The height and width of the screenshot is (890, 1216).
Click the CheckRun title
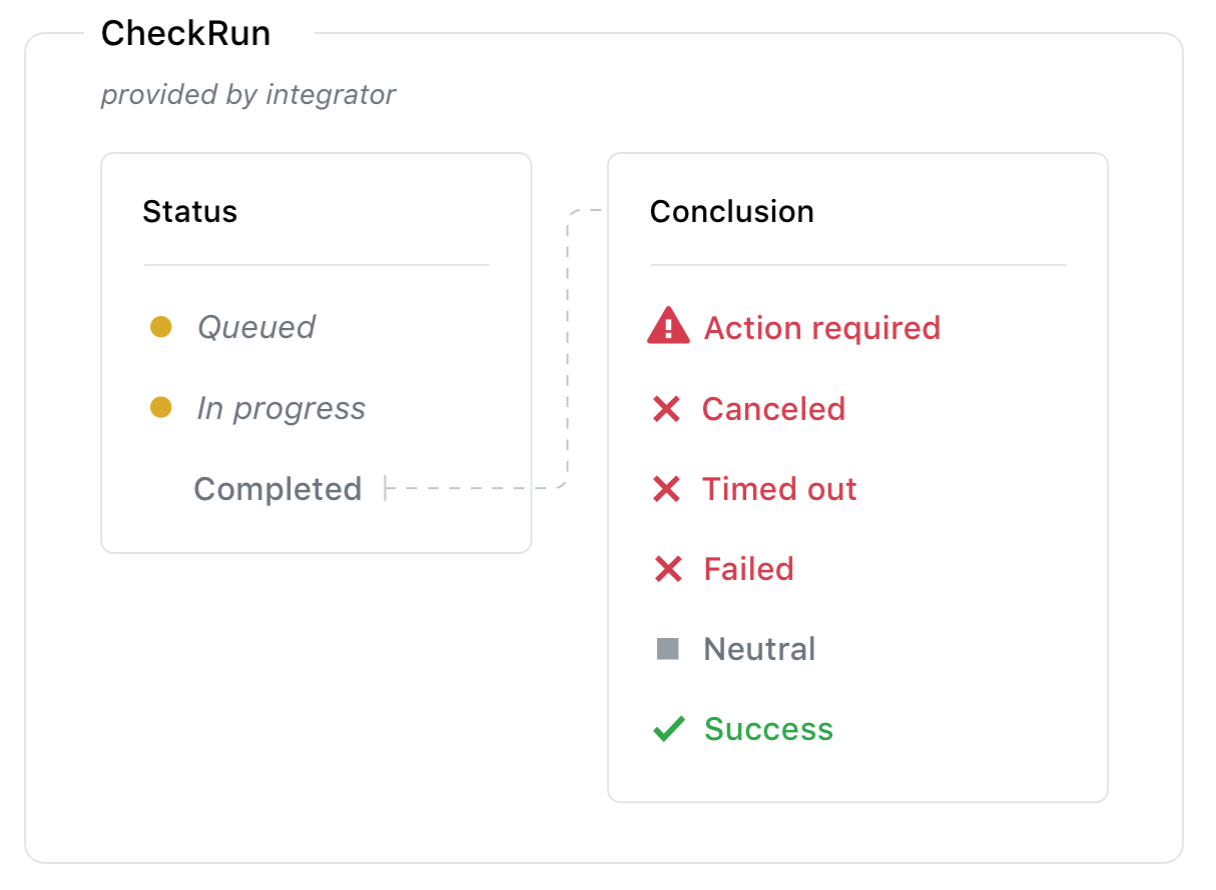186,34
